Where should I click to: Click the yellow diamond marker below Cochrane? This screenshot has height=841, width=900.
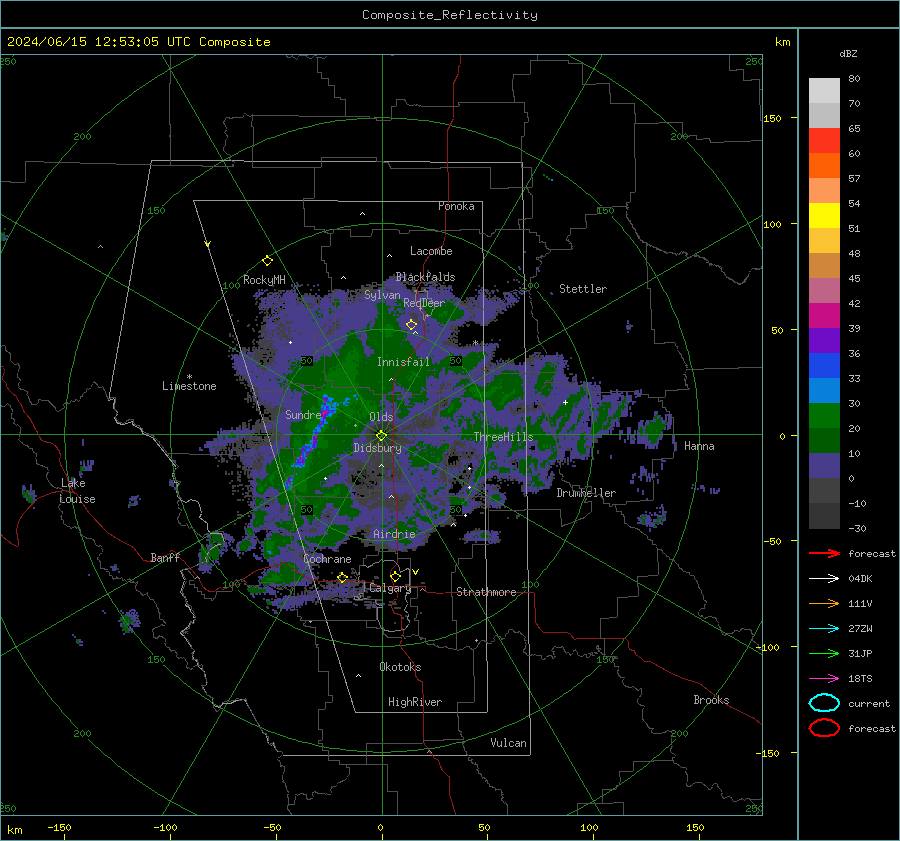tap(343, 577)
